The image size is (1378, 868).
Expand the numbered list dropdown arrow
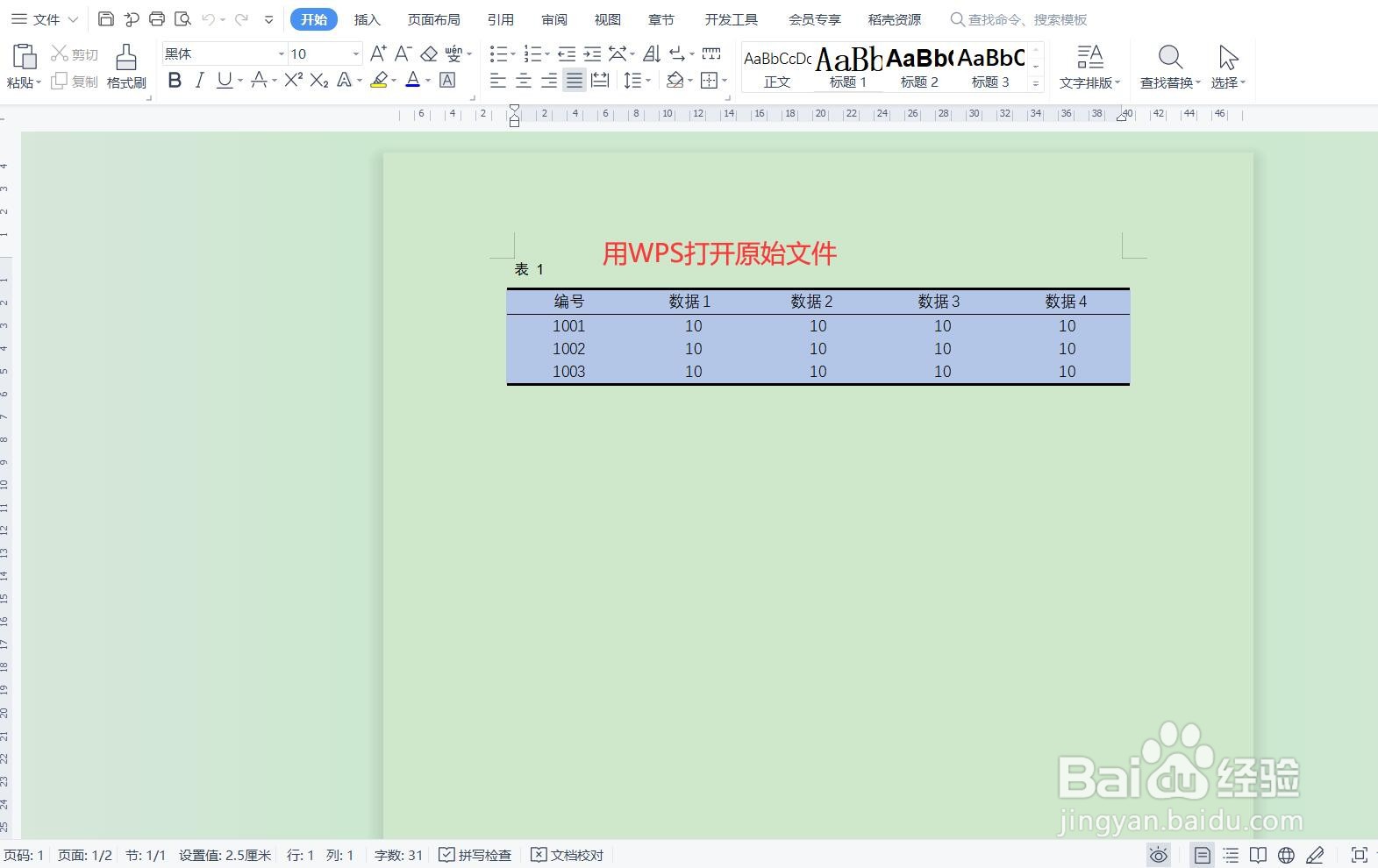click(547, 54)
